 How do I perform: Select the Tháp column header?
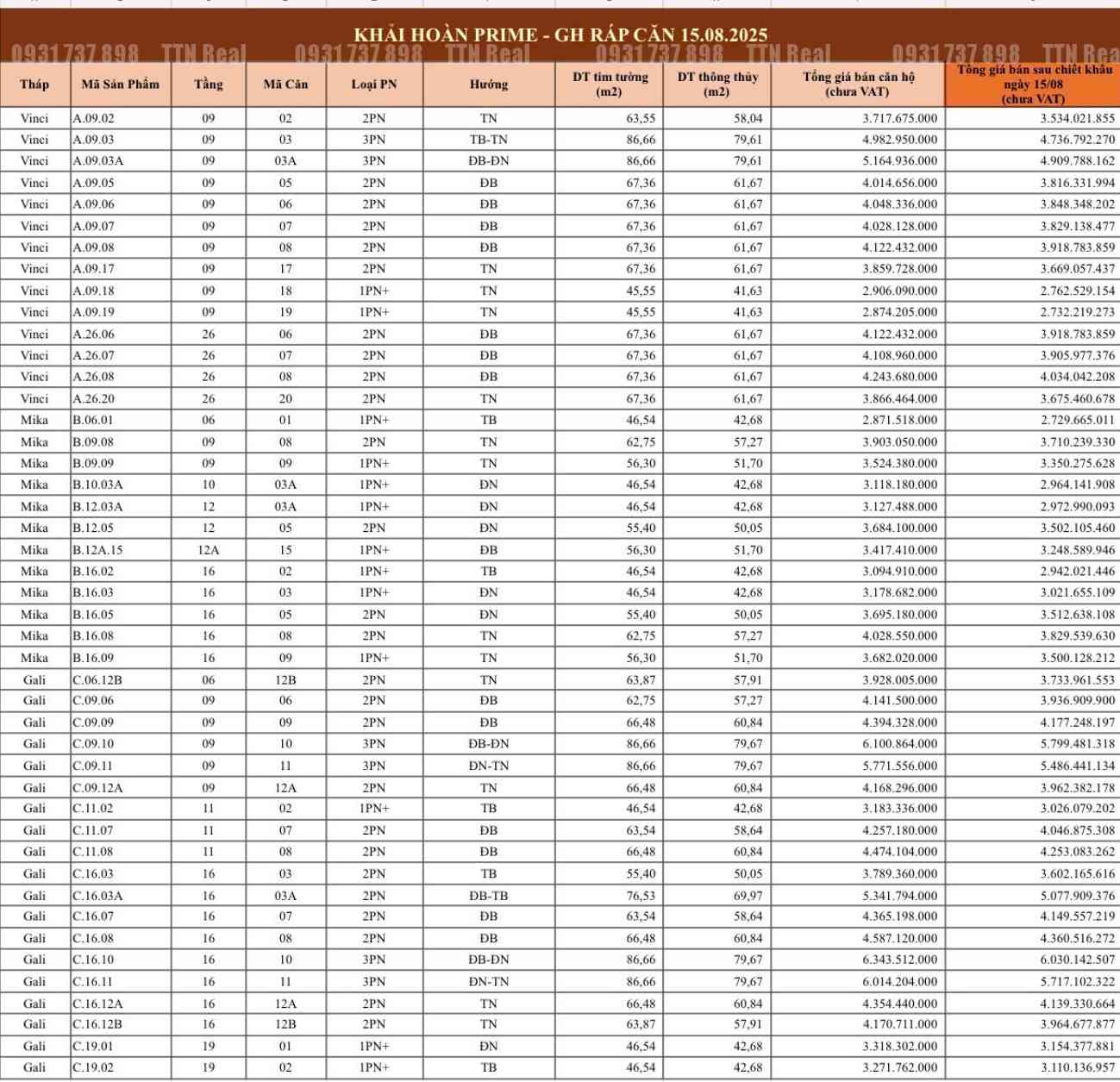[x=34, y=84]
